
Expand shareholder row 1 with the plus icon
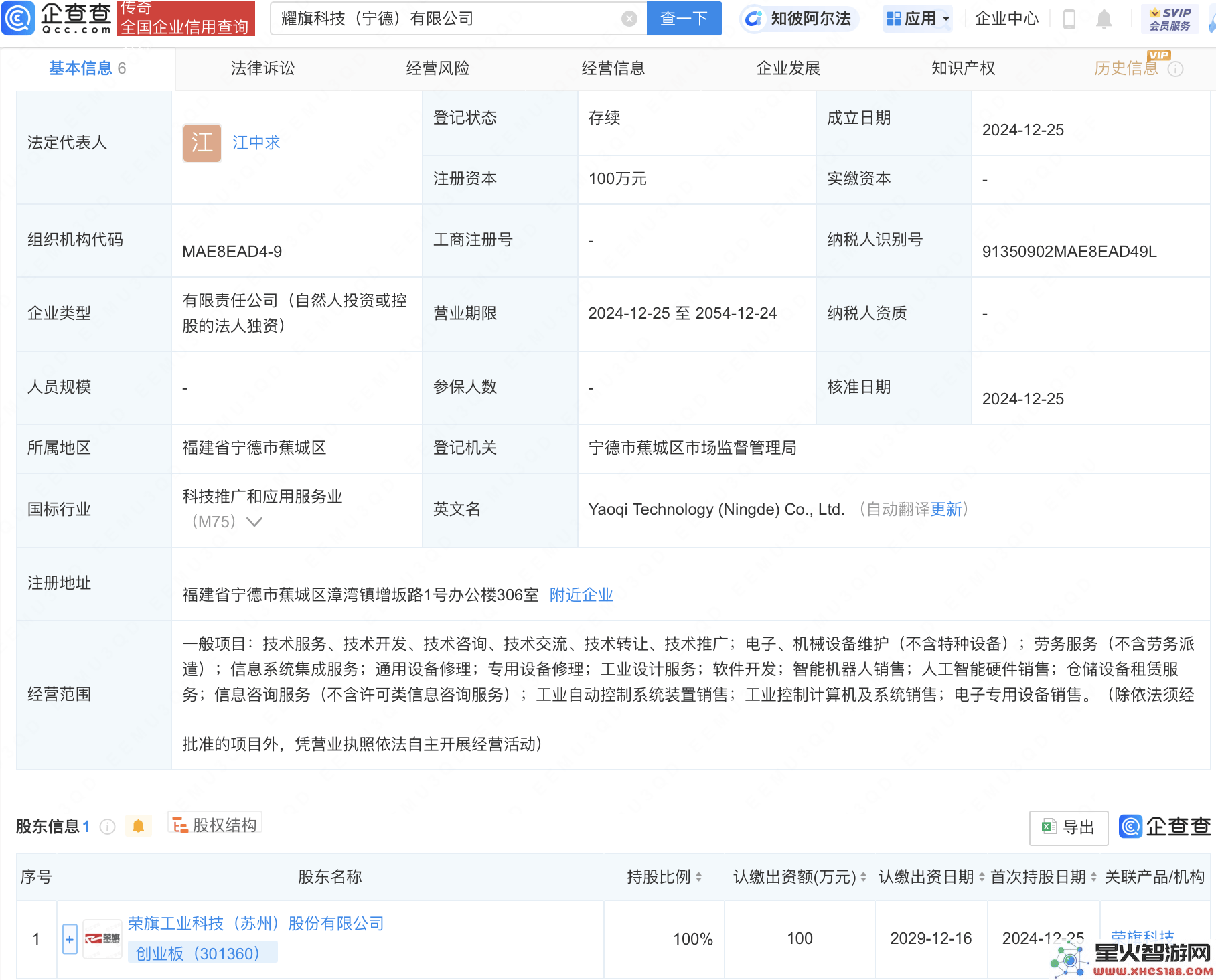point(70,938)
